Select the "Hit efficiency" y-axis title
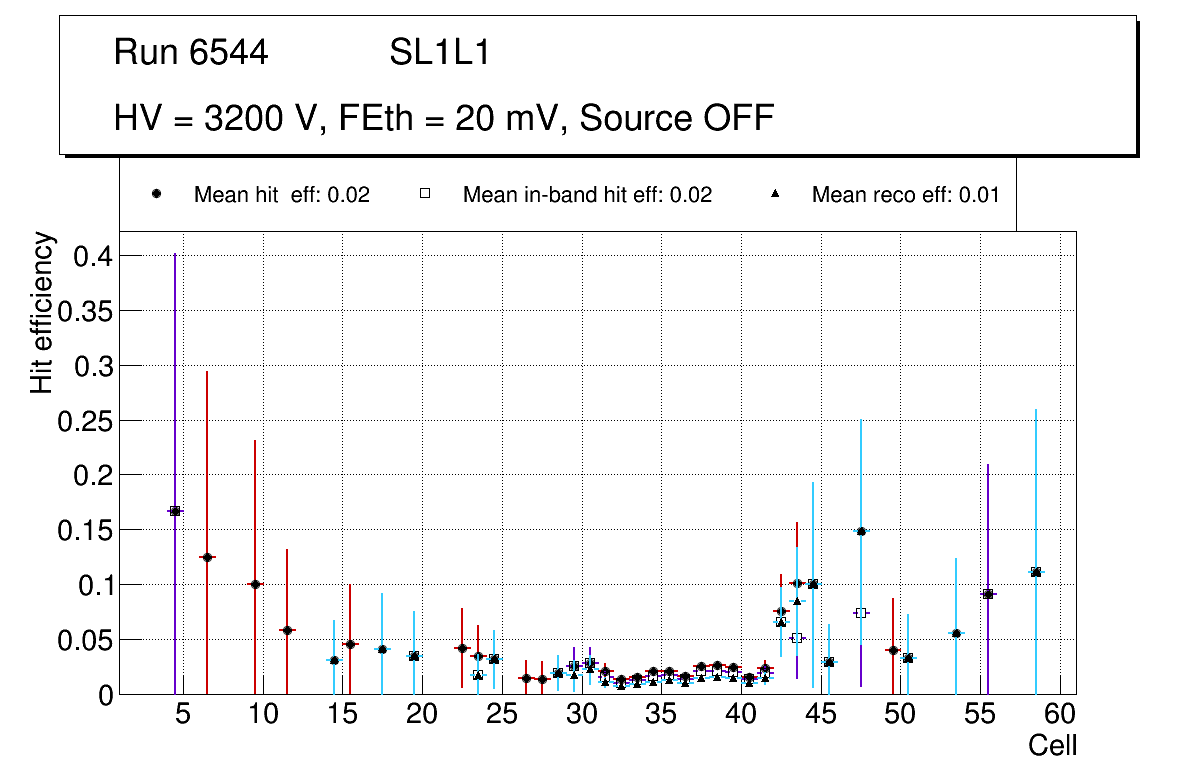 click(41, 312)
